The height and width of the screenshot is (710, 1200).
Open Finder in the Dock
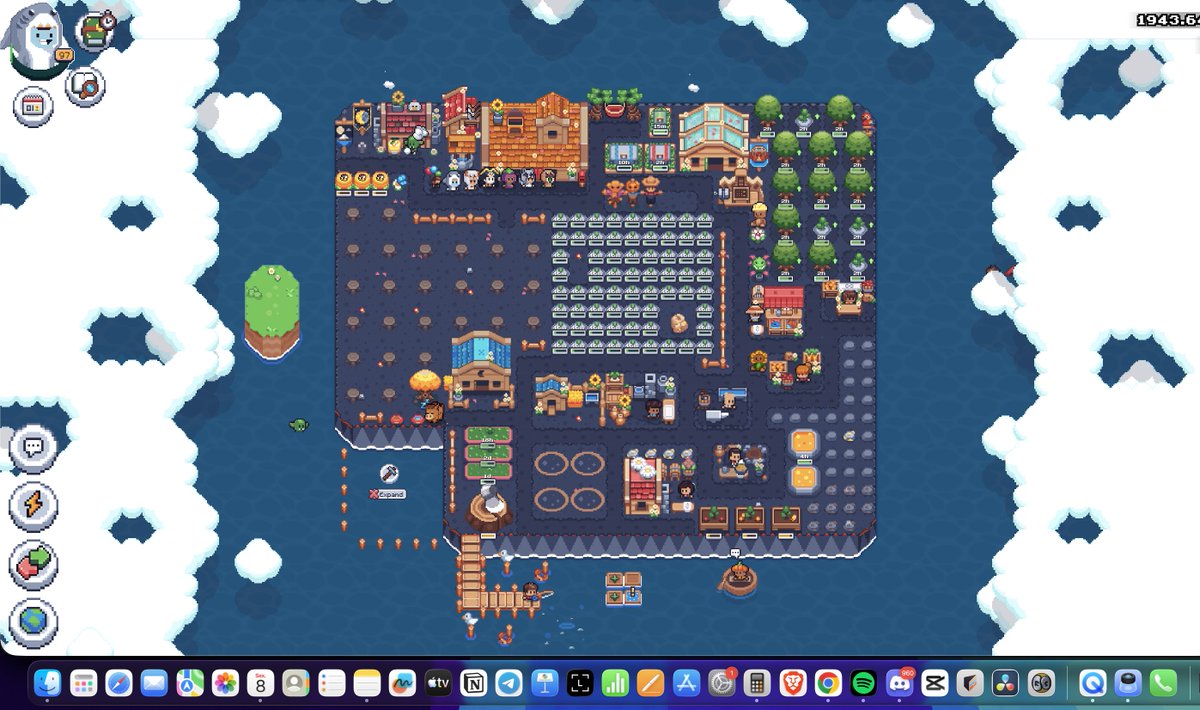point(47,683)
